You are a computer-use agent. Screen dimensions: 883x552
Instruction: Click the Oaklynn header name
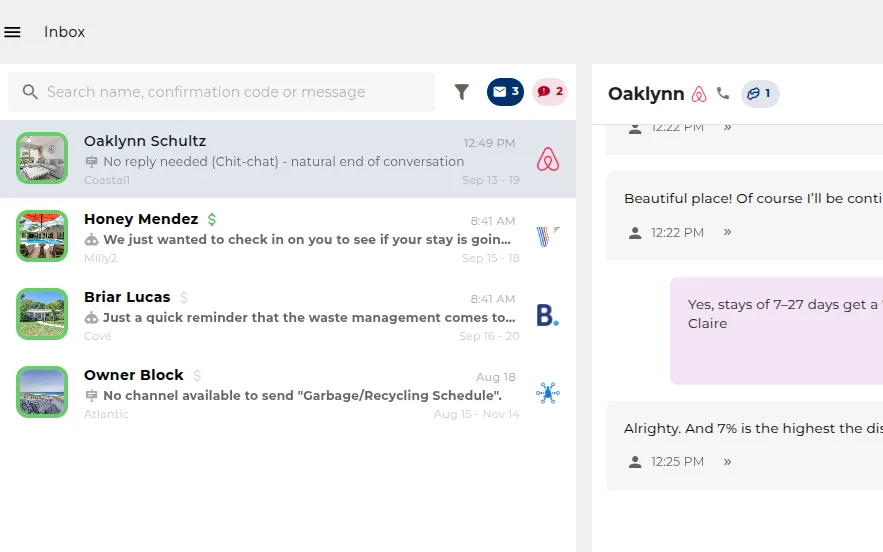click(646, 94)
